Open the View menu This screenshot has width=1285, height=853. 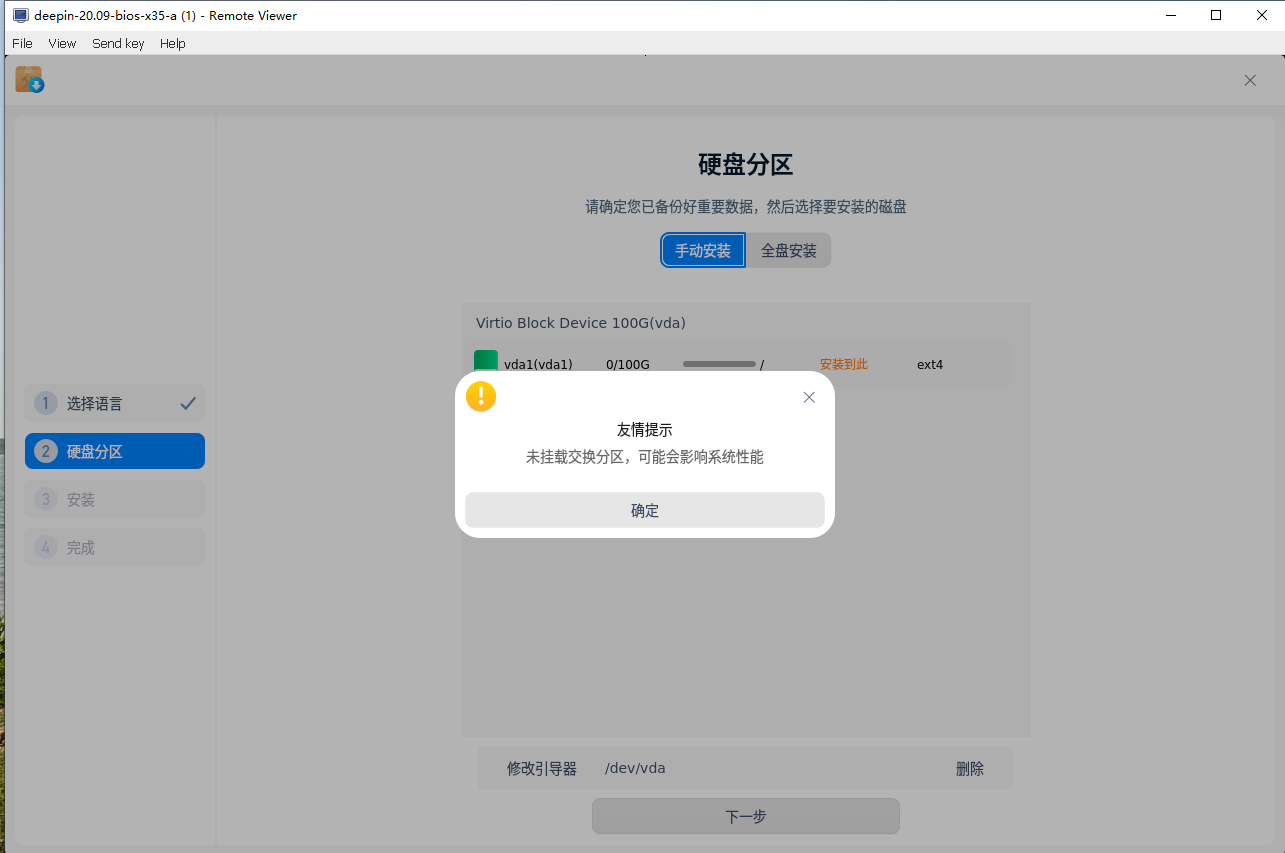pyautogui.click(x=62, y=43)
